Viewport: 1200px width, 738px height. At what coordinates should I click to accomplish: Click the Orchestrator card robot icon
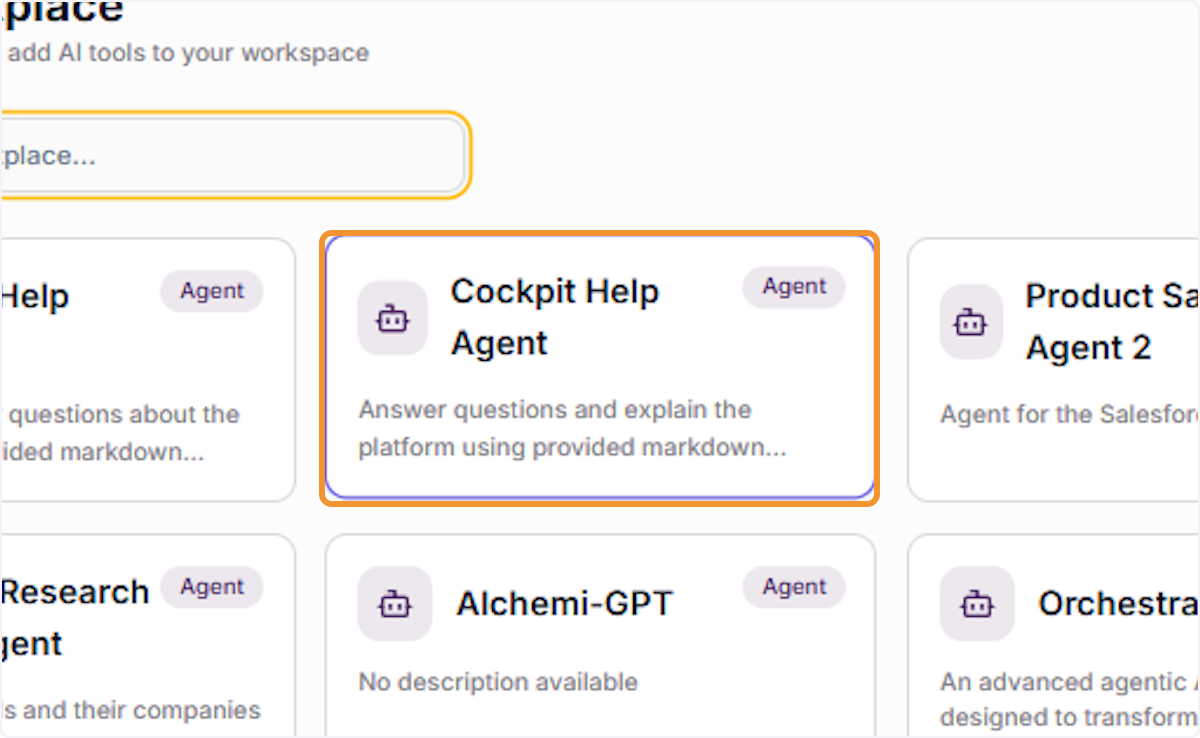tap(977, 603)
